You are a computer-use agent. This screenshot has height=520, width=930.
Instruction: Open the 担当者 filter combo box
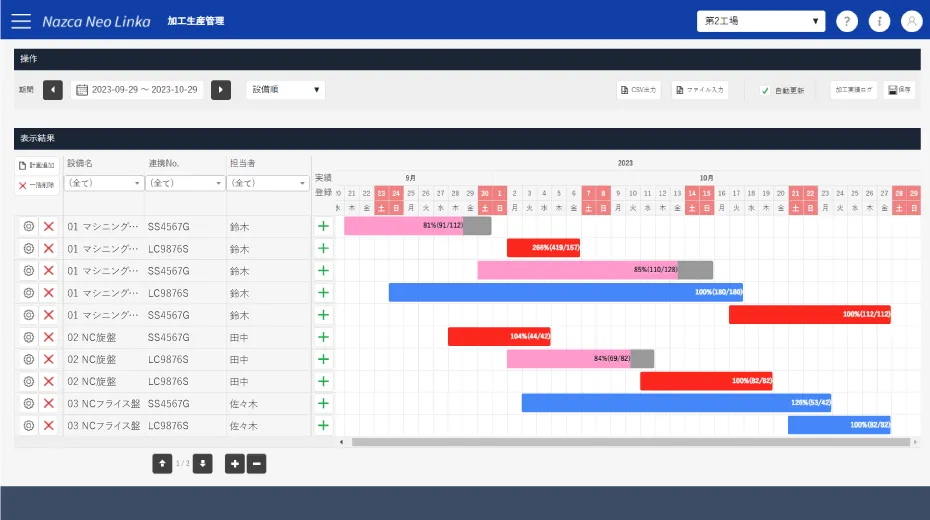[268, 183]
